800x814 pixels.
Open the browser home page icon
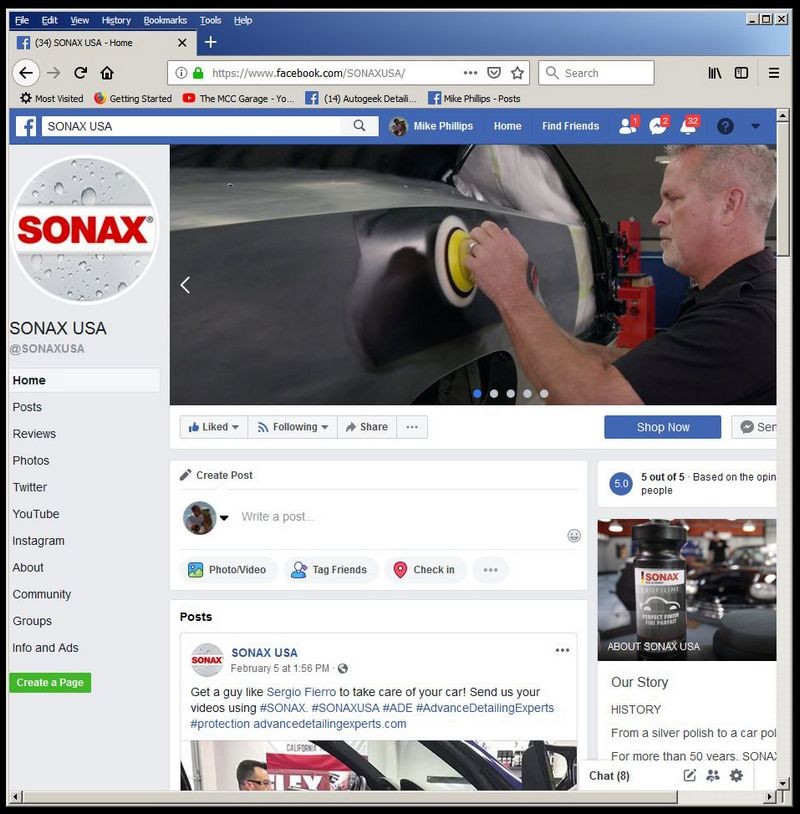coord(107,73)
